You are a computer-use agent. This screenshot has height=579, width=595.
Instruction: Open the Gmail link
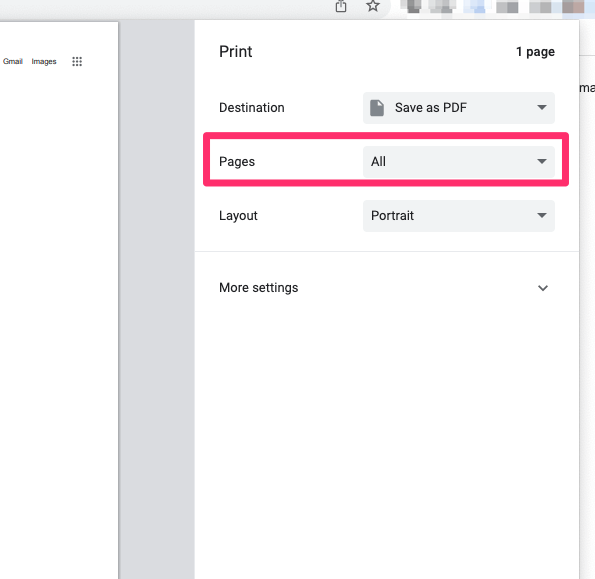13,61
